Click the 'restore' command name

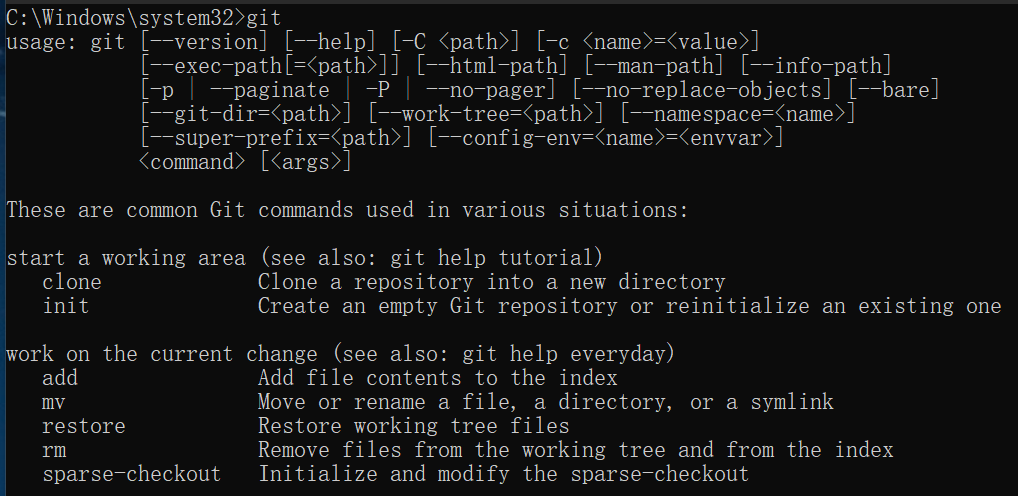pos(84,426)
